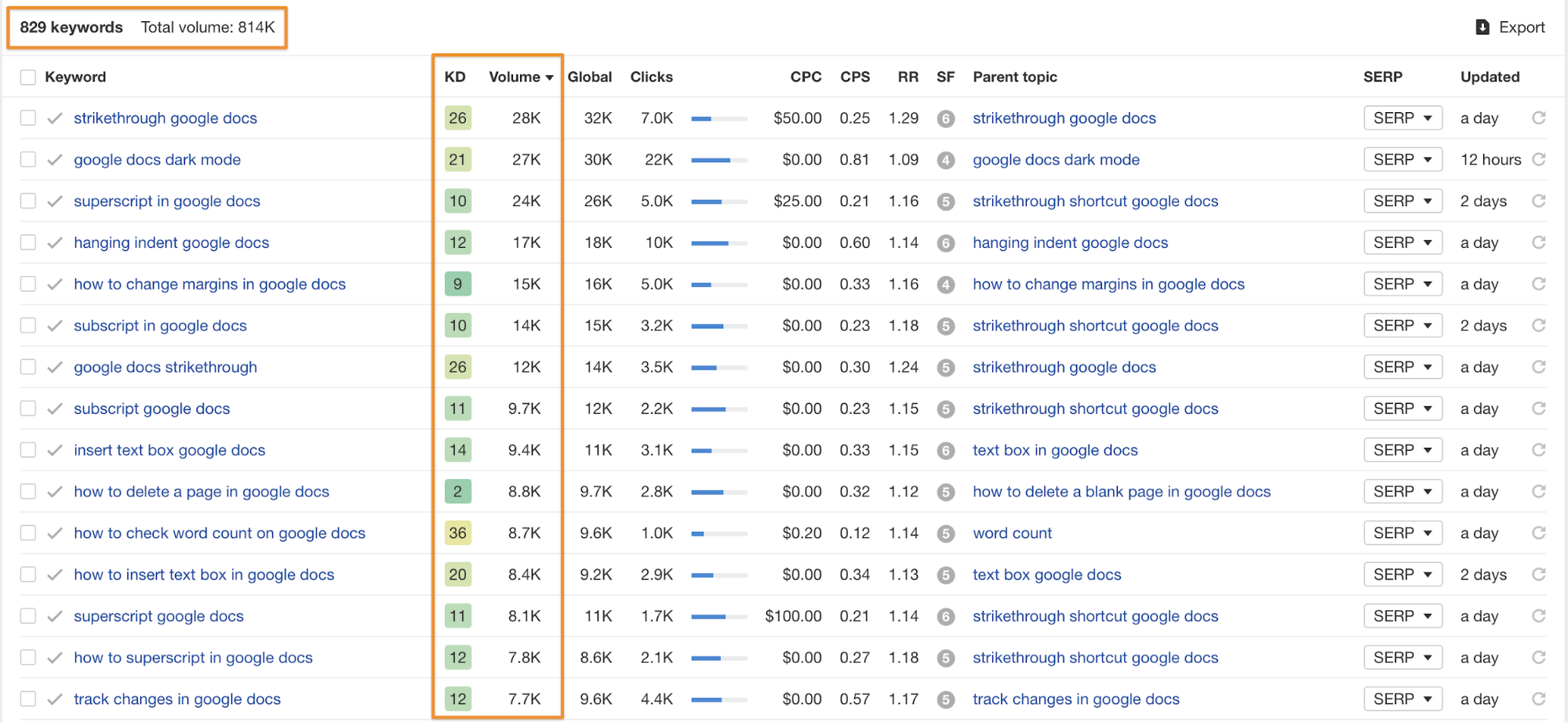Open parent topic link word count

click(1012, 533)
